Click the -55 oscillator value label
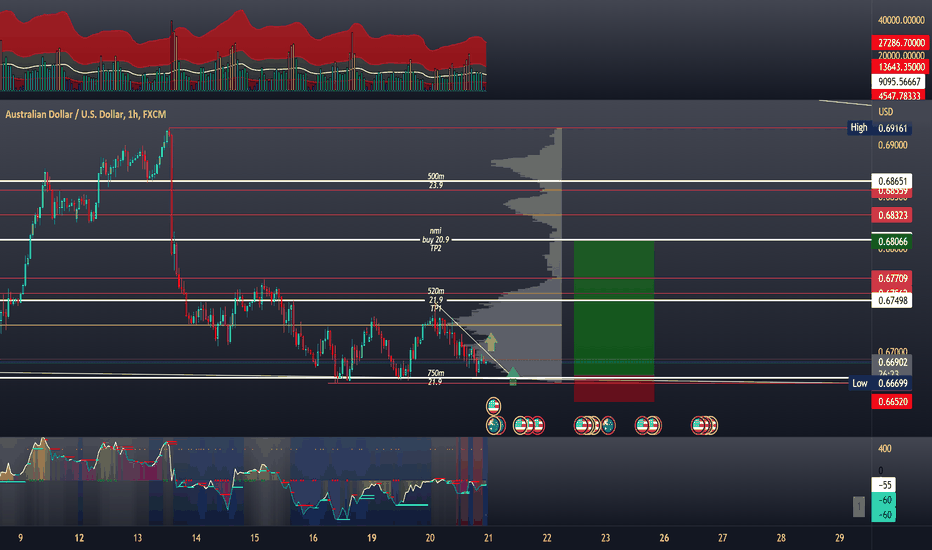 (884, 485)
